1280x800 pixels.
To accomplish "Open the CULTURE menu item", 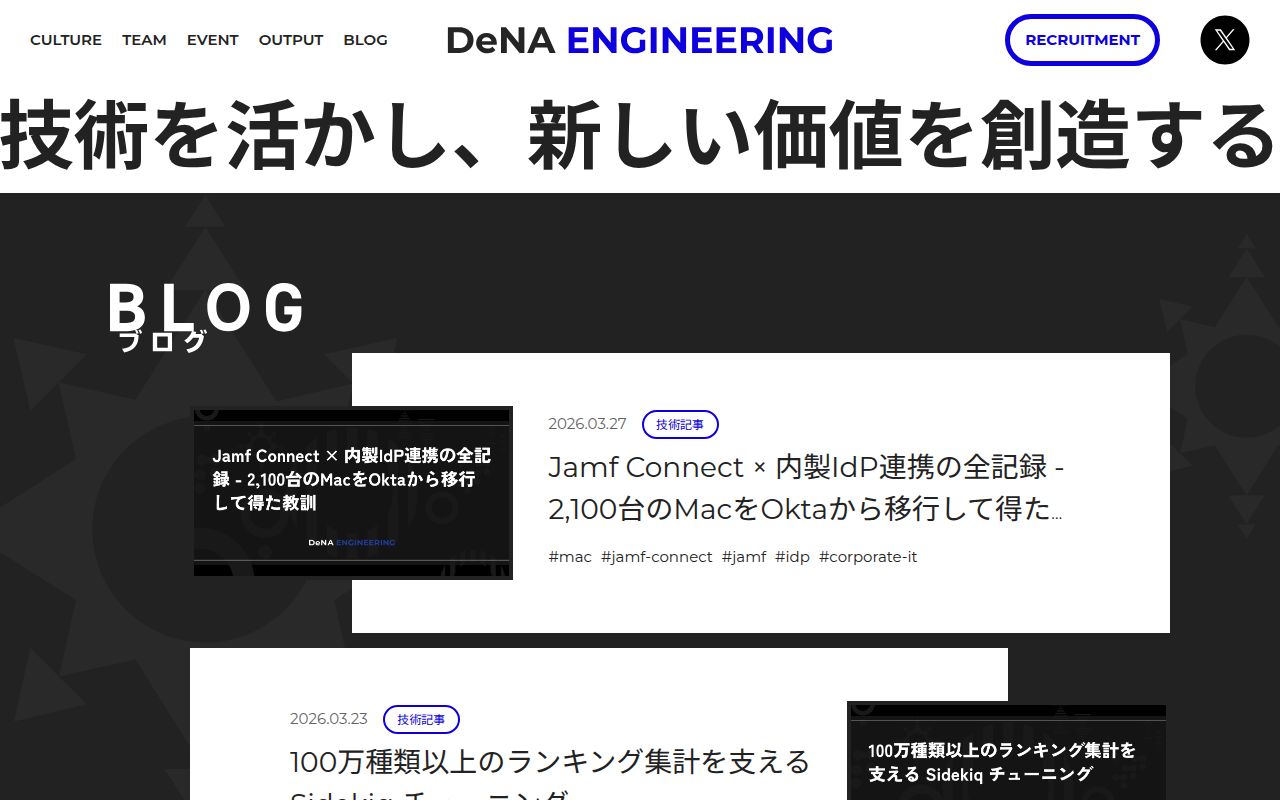I will (66, 40).
